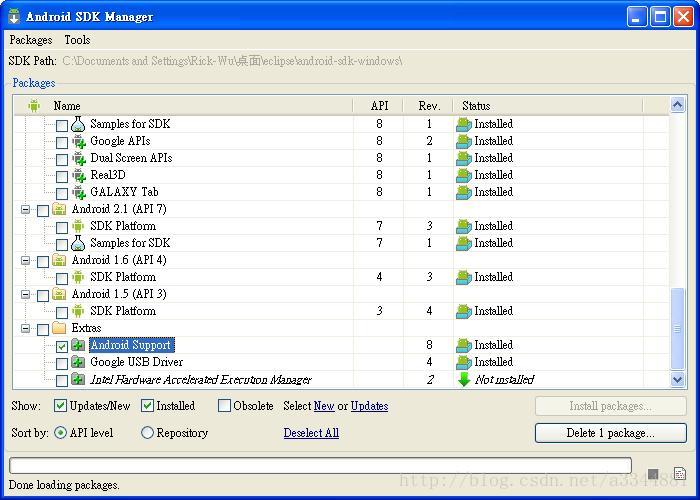The image size is (700, 500).
Task: Select the Android Support row text
Action: tap(131, 345)
